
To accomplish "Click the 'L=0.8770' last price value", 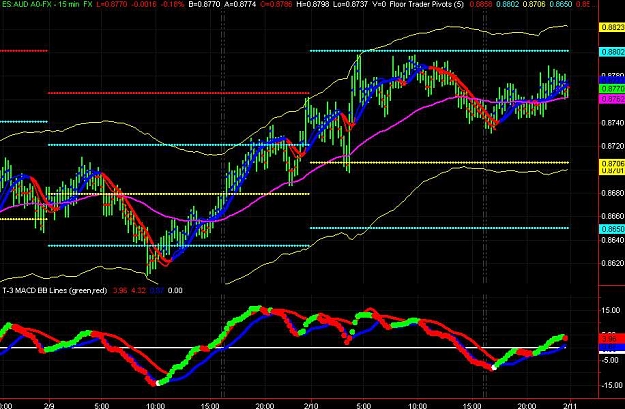I will 111,4.
